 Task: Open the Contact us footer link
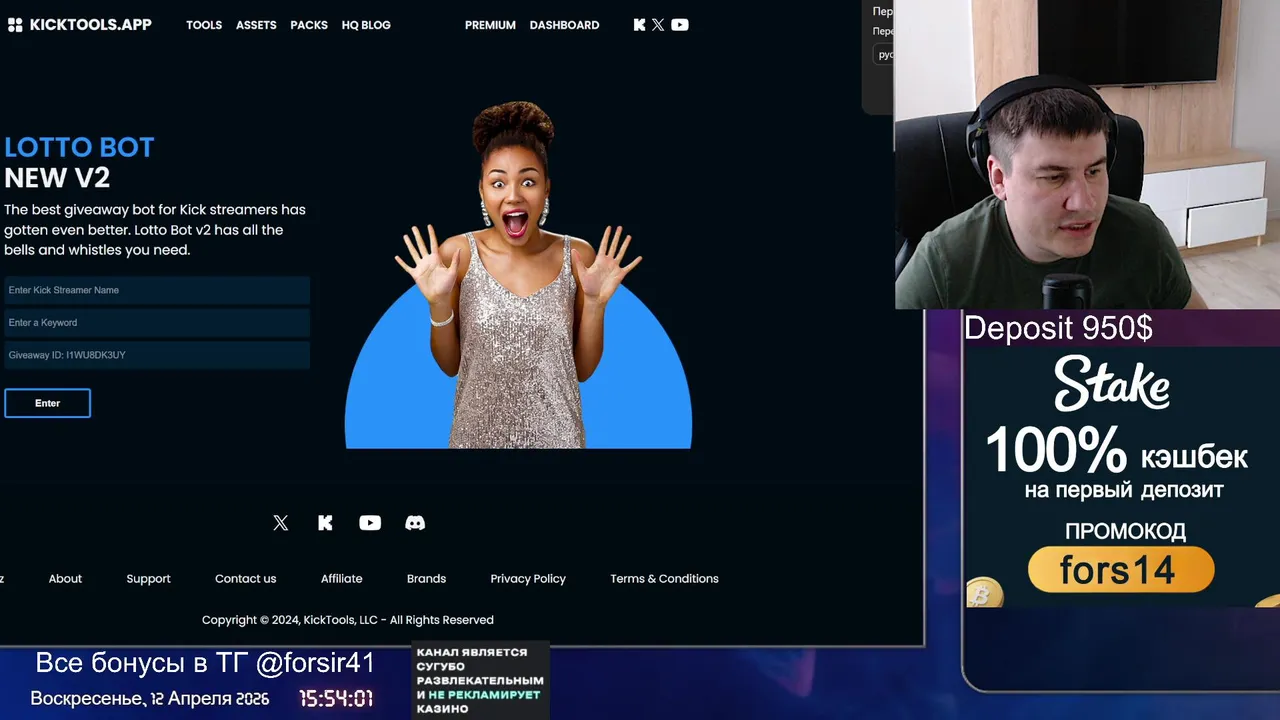click(x=245, y=579)
